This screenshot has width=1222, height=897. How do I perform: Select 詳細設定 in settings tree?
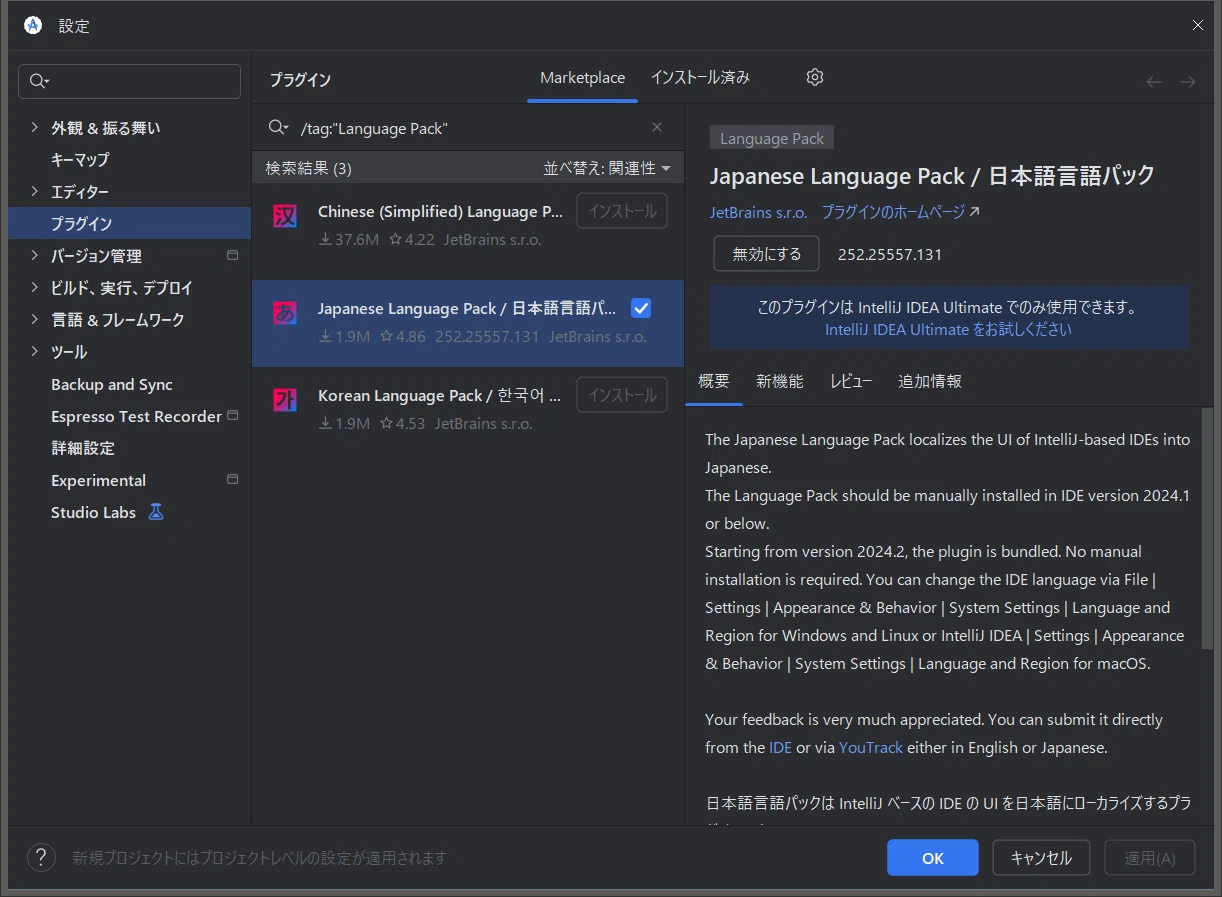pyautogui.click(x=83, y=448)
